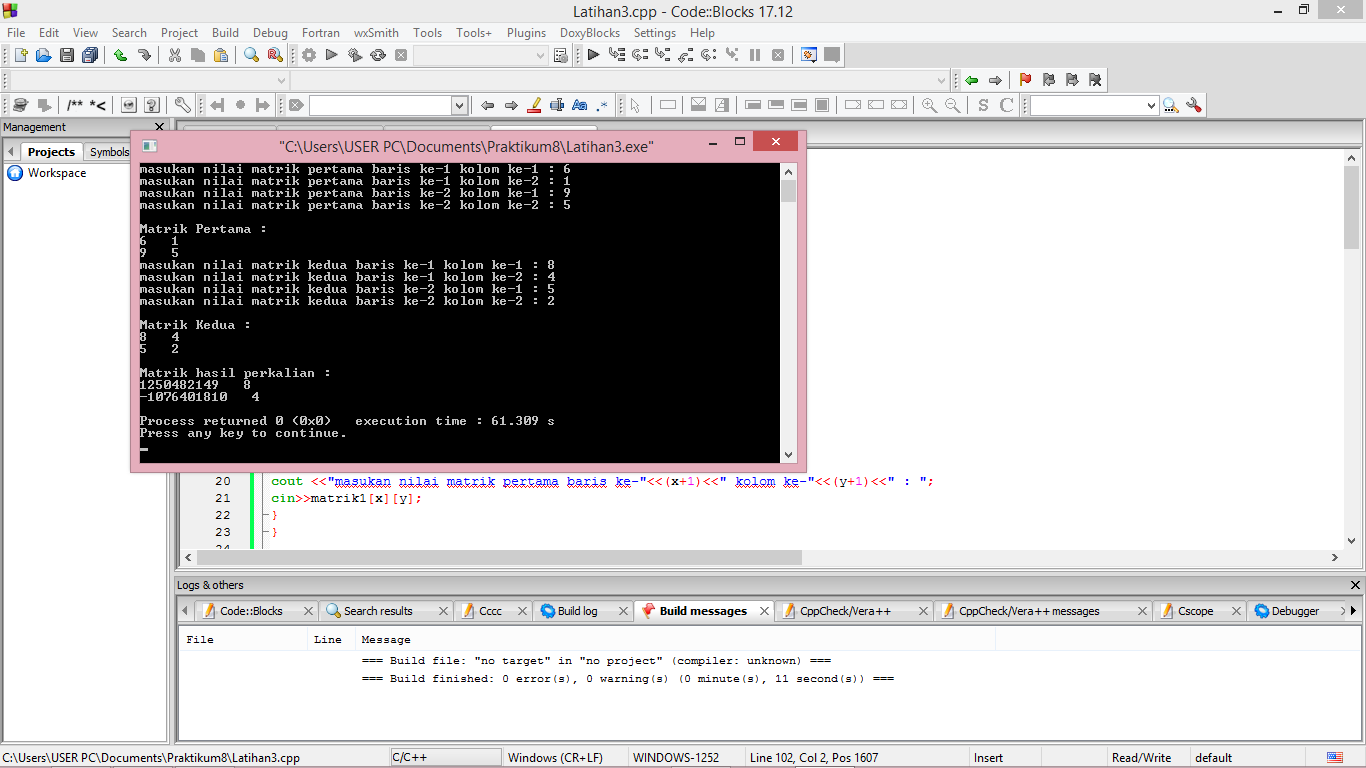Select the Debugger tab in Logs

(x=1295, y=611)
